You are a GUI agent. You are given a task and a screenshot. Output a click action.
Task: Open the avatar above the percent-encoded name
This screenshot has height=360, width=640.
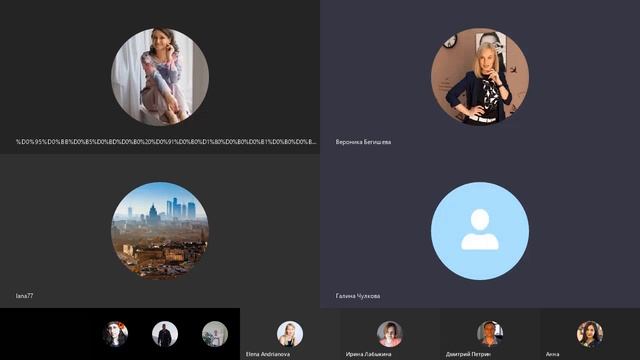tap(160, 77)
